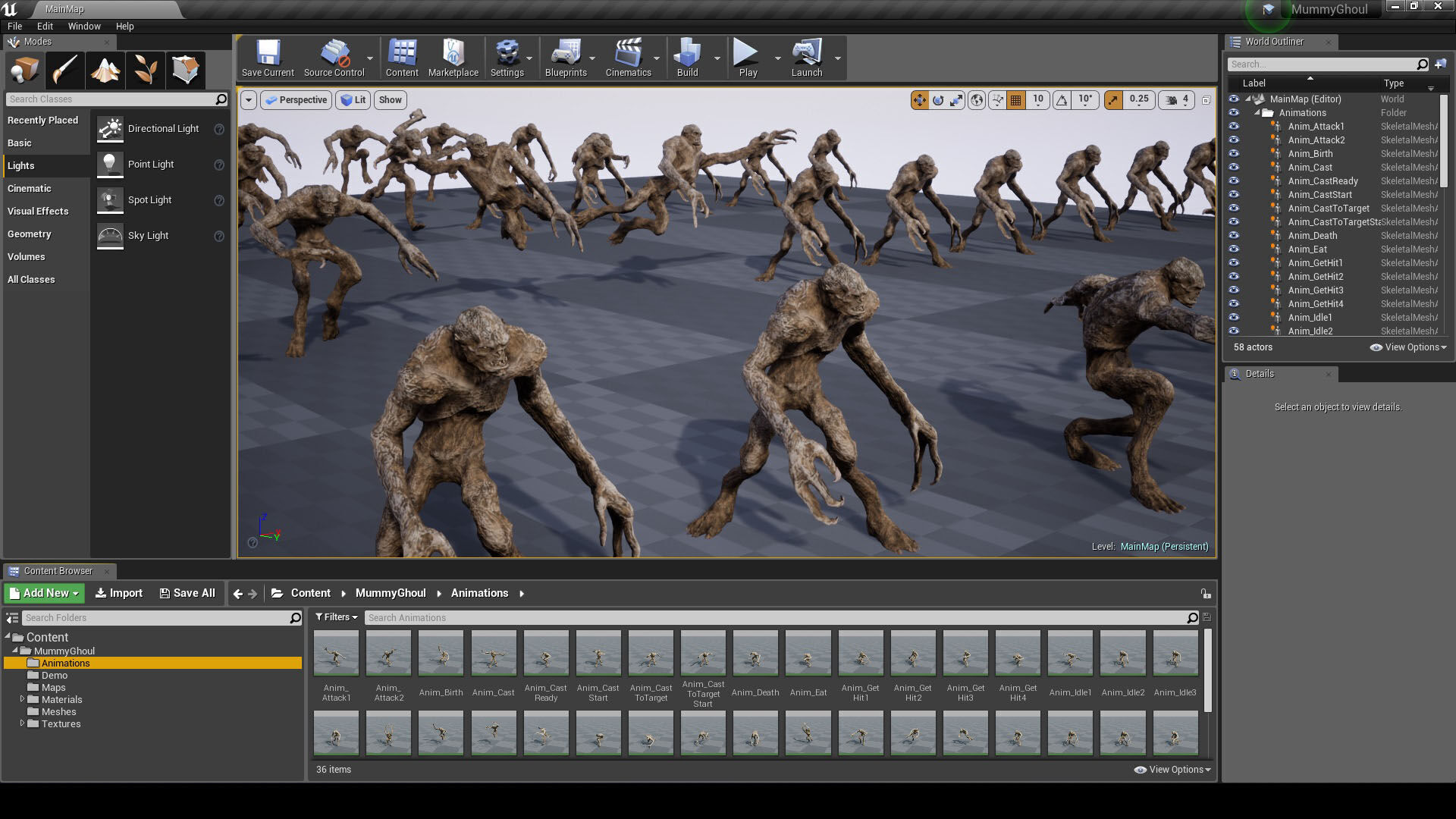Open the Help menu

click(x=124, y=26)
